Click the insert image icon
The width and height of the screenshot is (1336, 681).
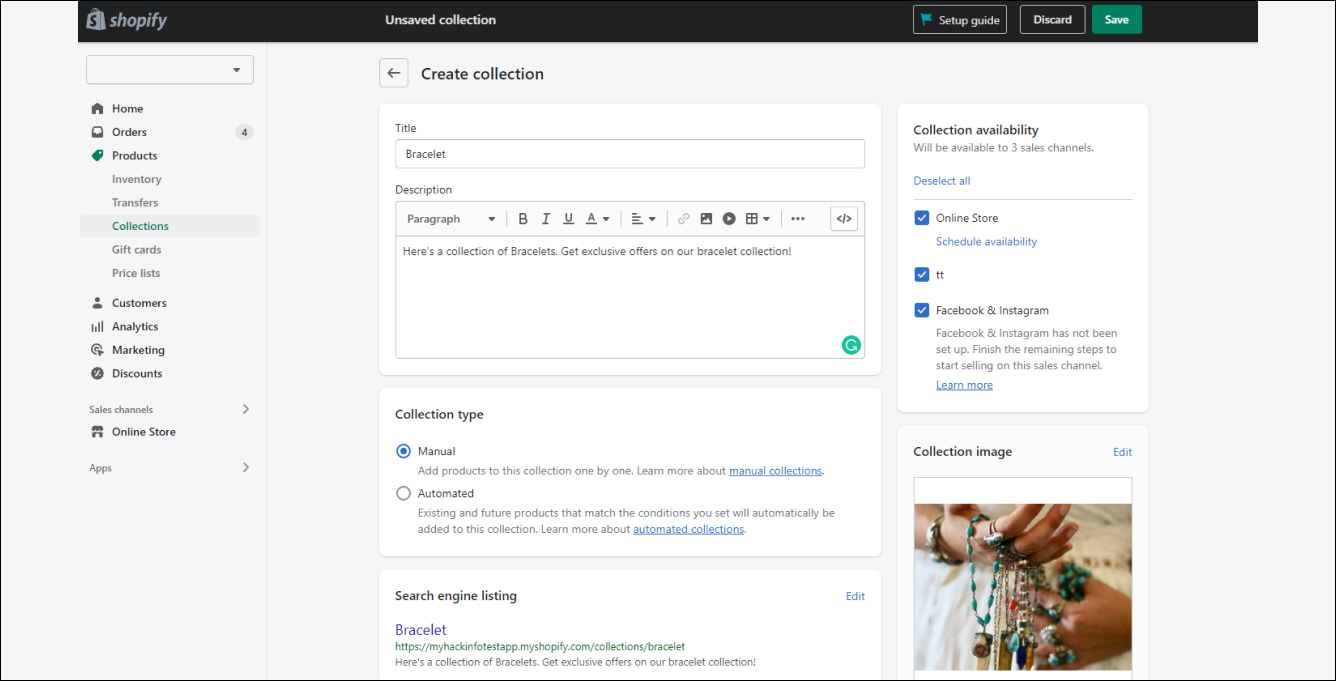706,219
